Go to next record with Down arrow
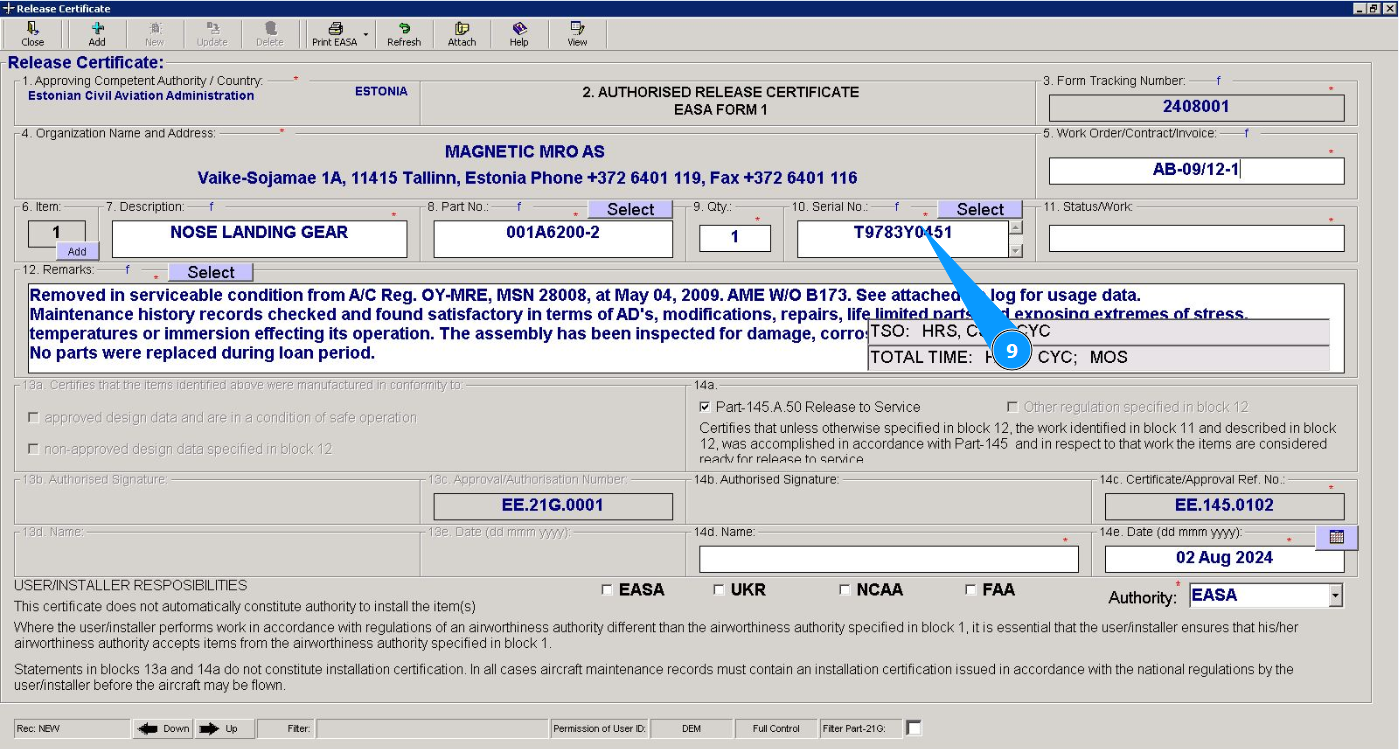Image resolution: width=1399 pixels, height=749 pixels. pyautogui.click(x=163, y=728)
